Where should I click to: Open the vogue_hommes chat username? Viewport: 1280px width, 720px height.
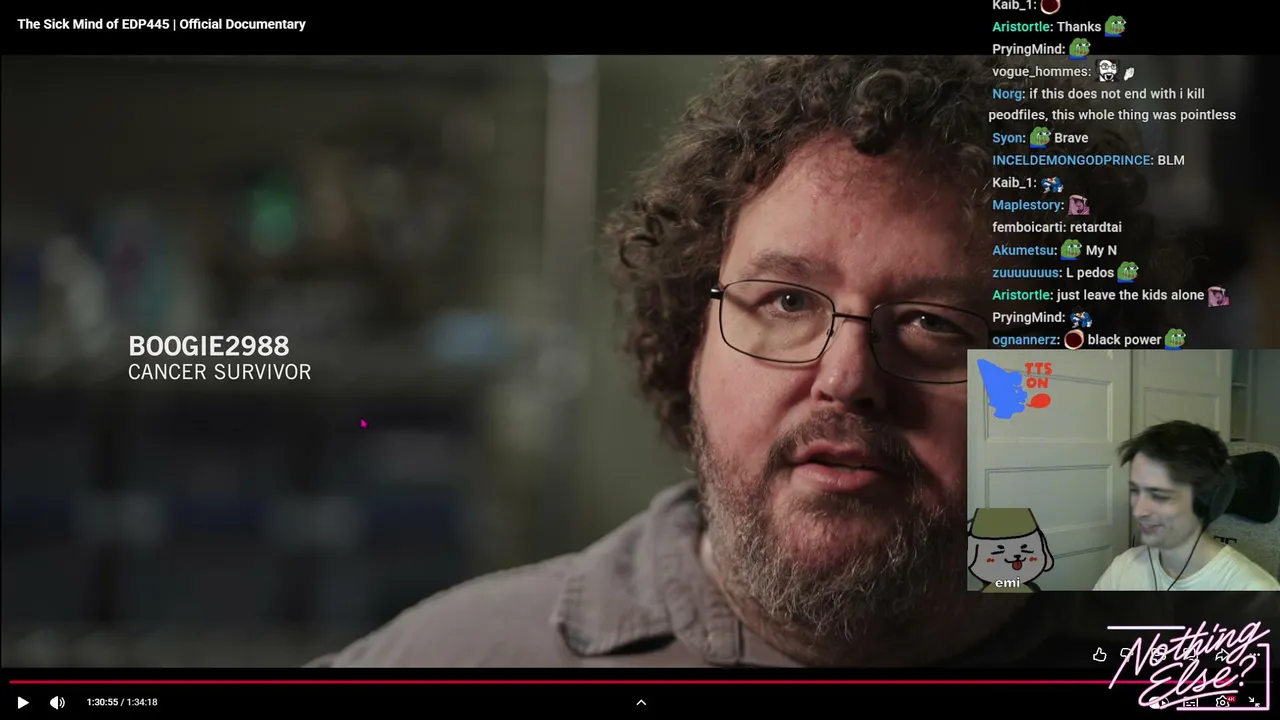(x=1041, y=72)
